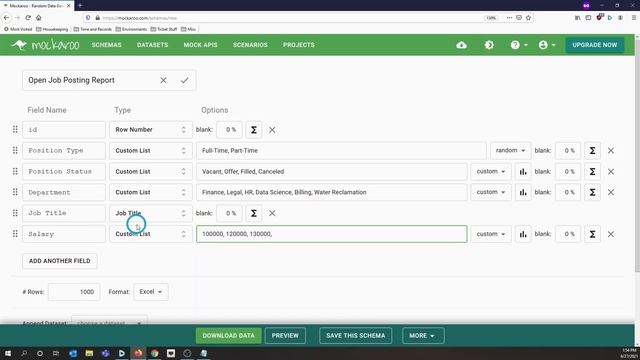Open type selector for Department field
The height and width of the screenshot is (360, 640).
tap(151, 192)
